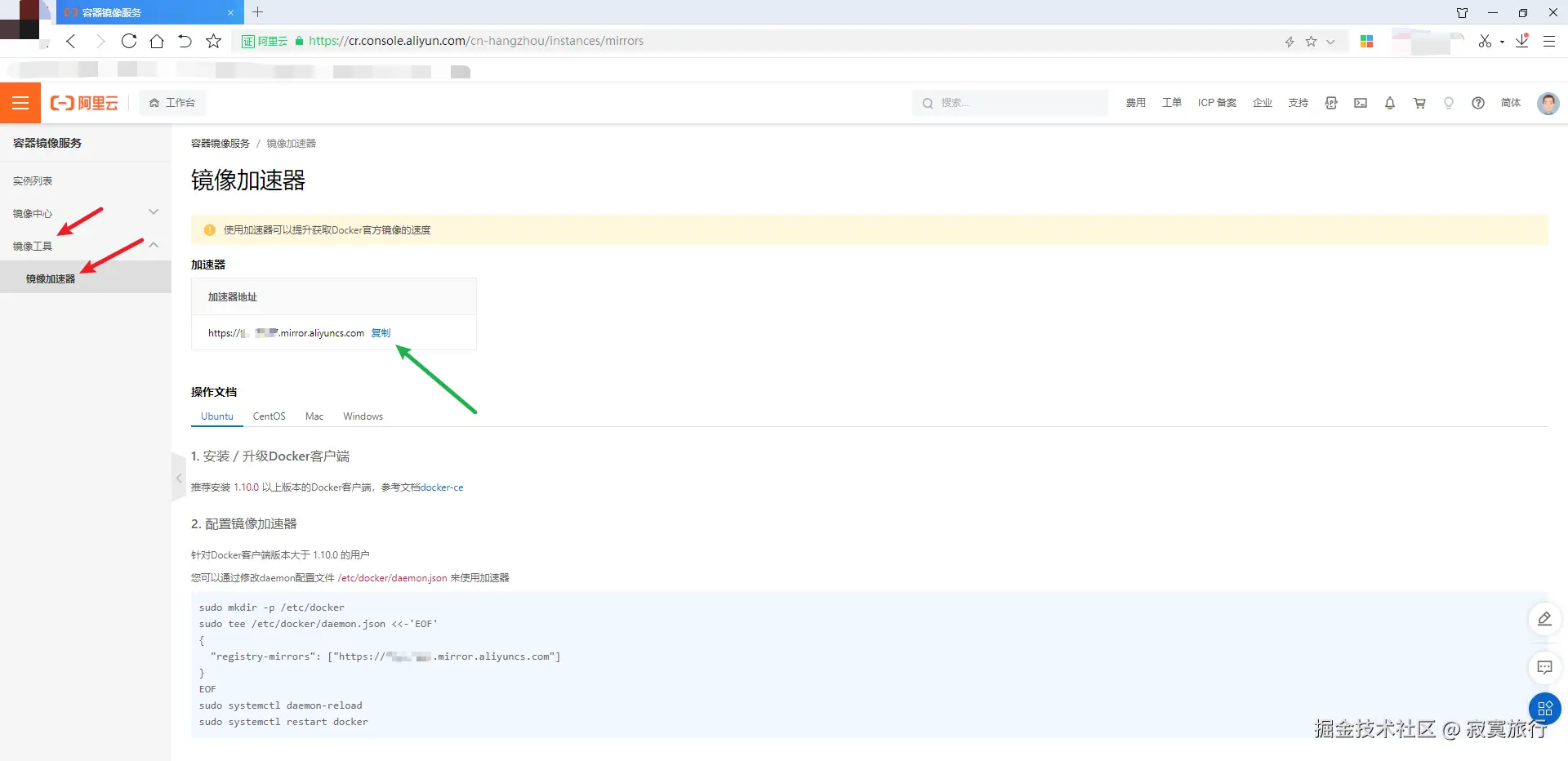Image resolution: width=1568 pixels, height=761 pixels.
Task: Click the favorite star inside the address bar
Action: pos(1311,42)
